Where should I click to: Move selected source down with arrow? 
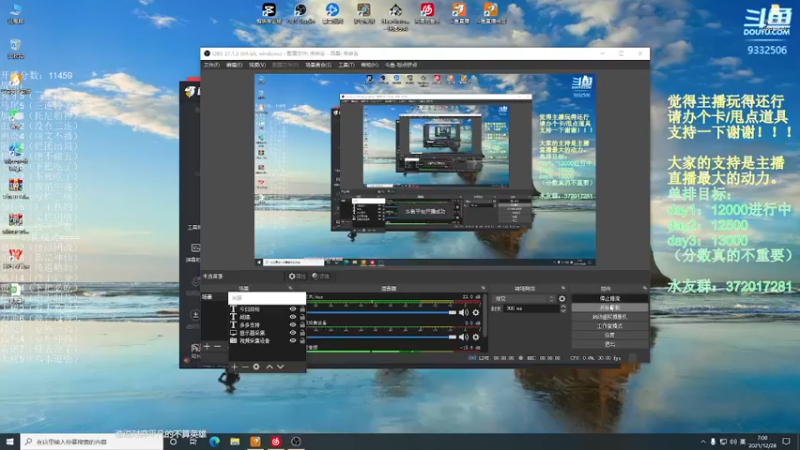[x=280, y=367]
